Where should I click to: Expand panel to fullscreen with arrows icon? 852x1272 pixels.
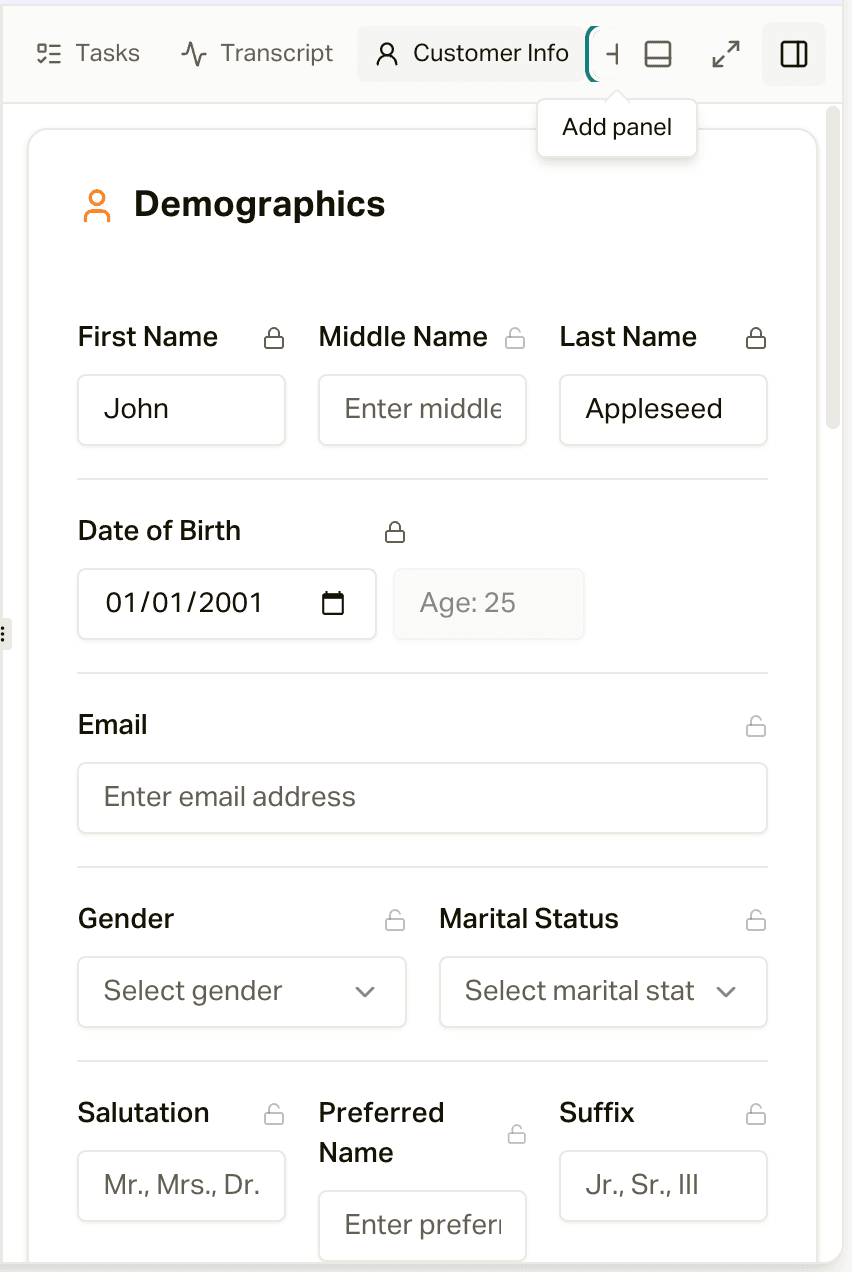pyautogui.click(x=726, y=54)
